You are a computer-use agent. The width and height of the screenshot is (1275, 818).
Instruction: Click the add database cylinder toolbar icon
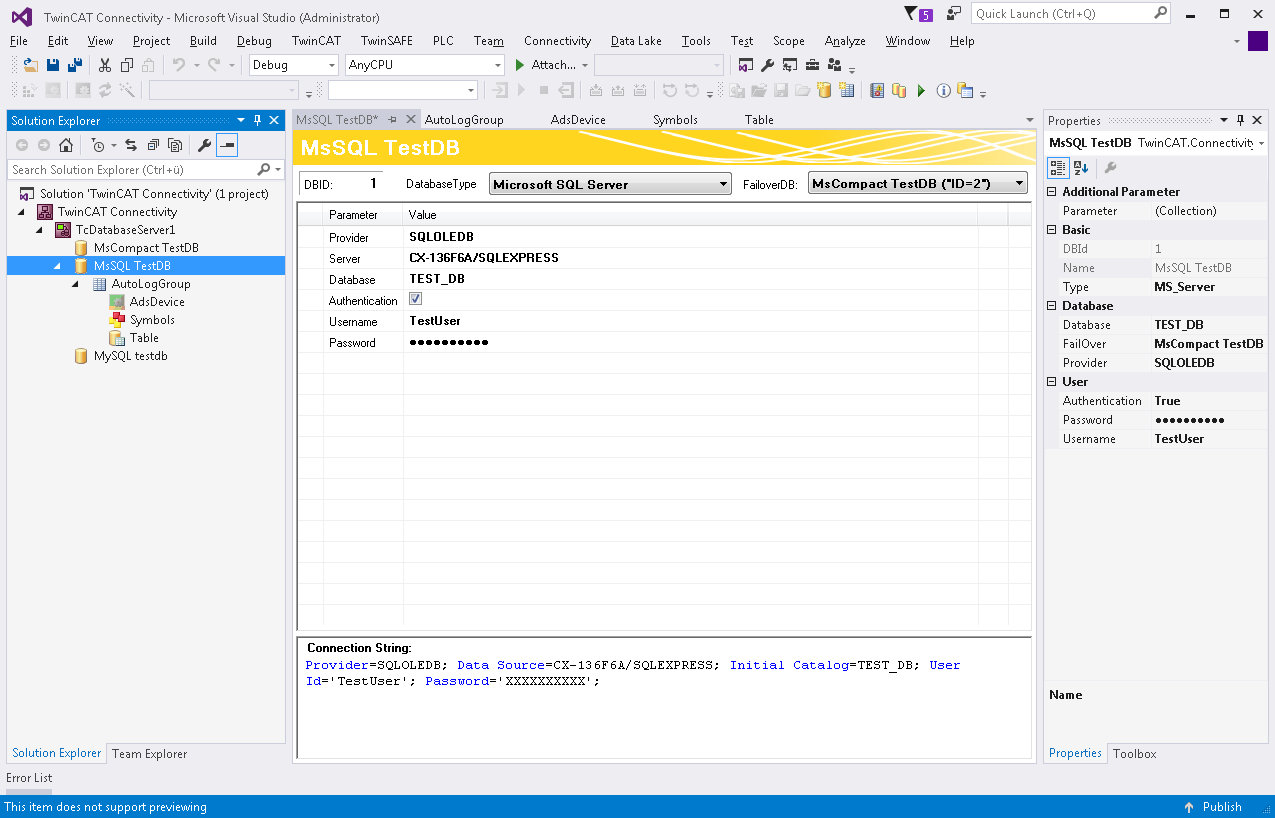click(824, 91)
